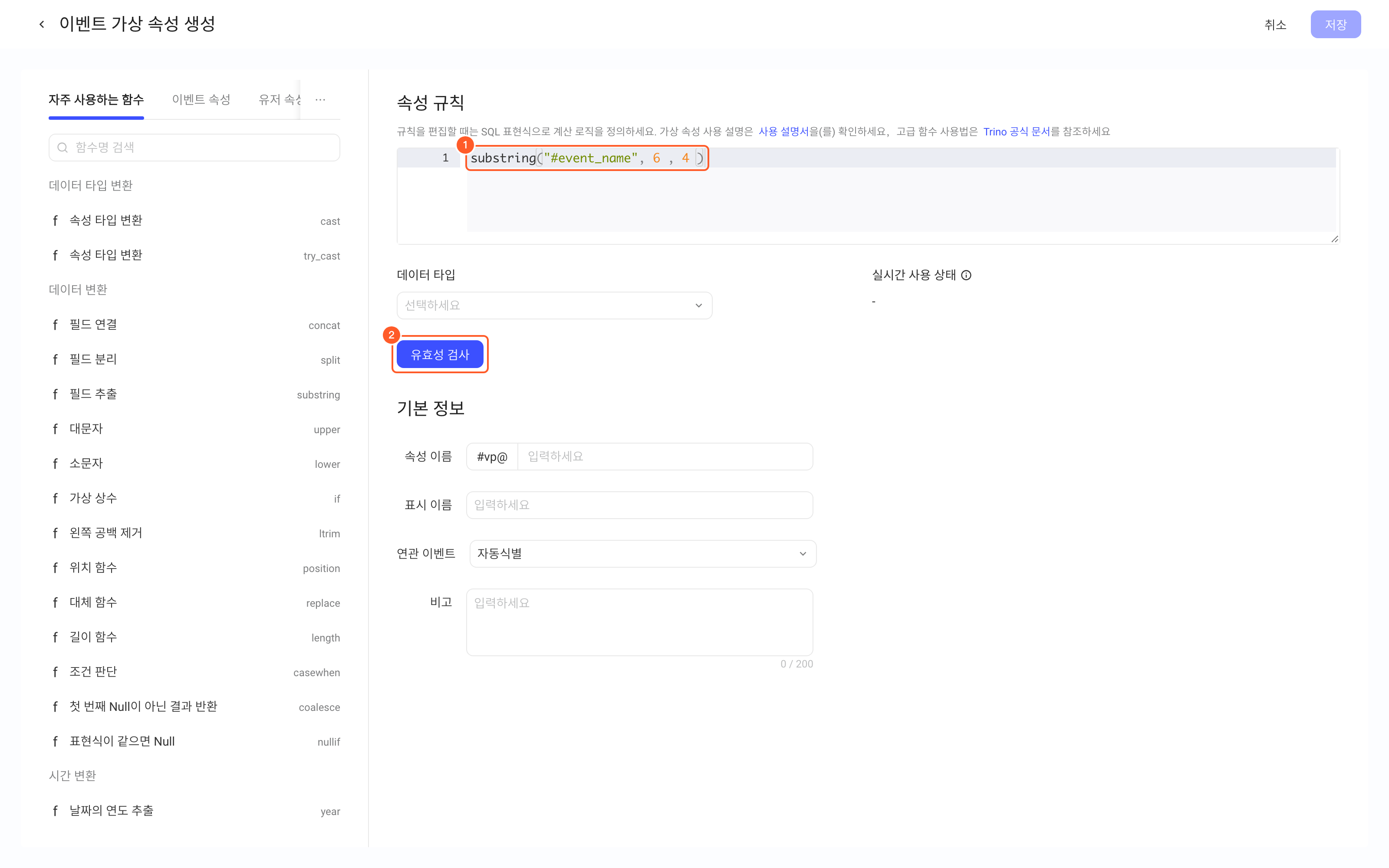Insert the 가상 상수 if function
Screen dimensions: 1389x868
tap(194, 498)
